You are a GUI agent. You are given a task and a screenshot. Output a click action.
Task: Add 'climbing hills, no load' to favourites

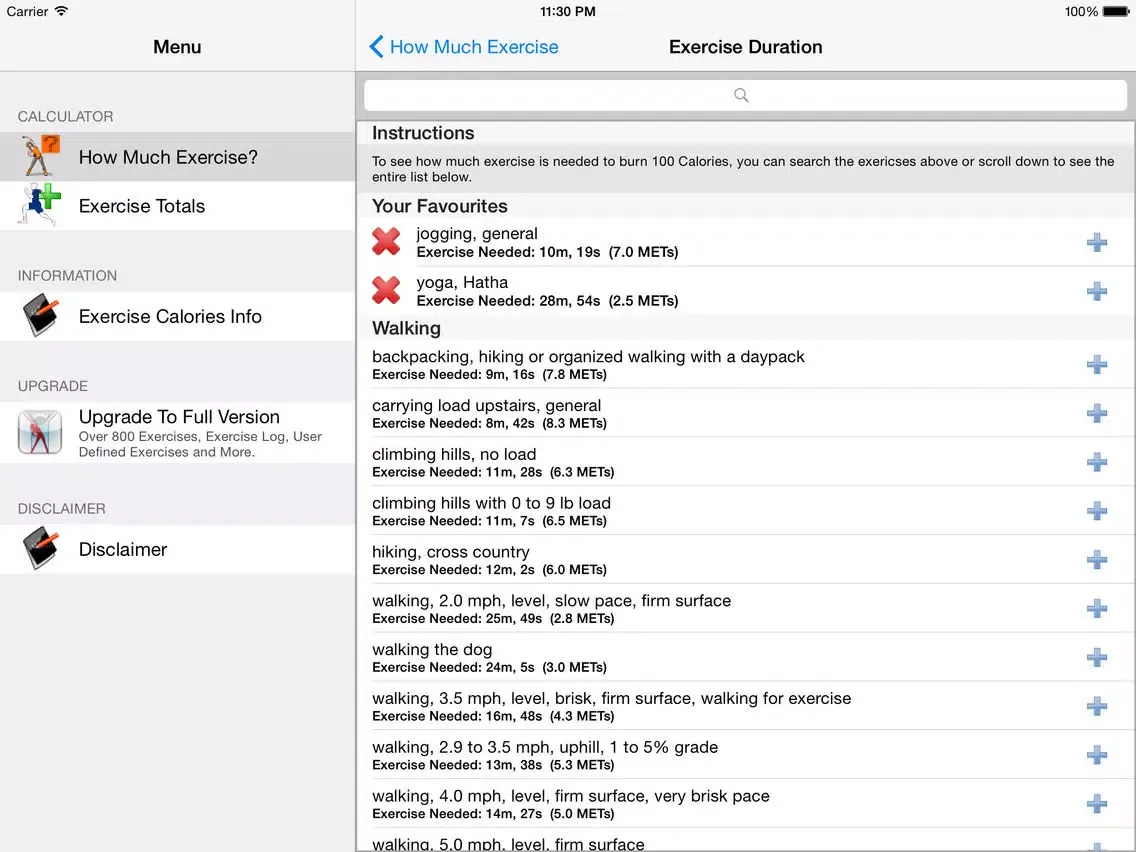1097,461
